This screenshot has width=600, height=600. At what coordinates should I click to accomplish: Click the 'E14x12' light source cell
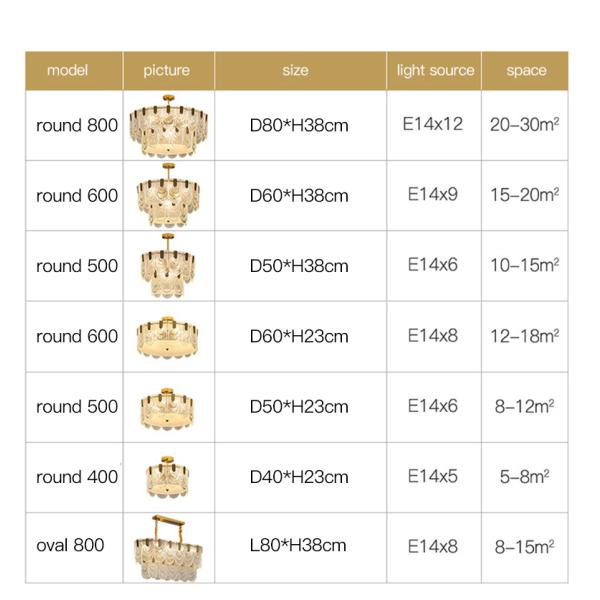coord(433,125)
